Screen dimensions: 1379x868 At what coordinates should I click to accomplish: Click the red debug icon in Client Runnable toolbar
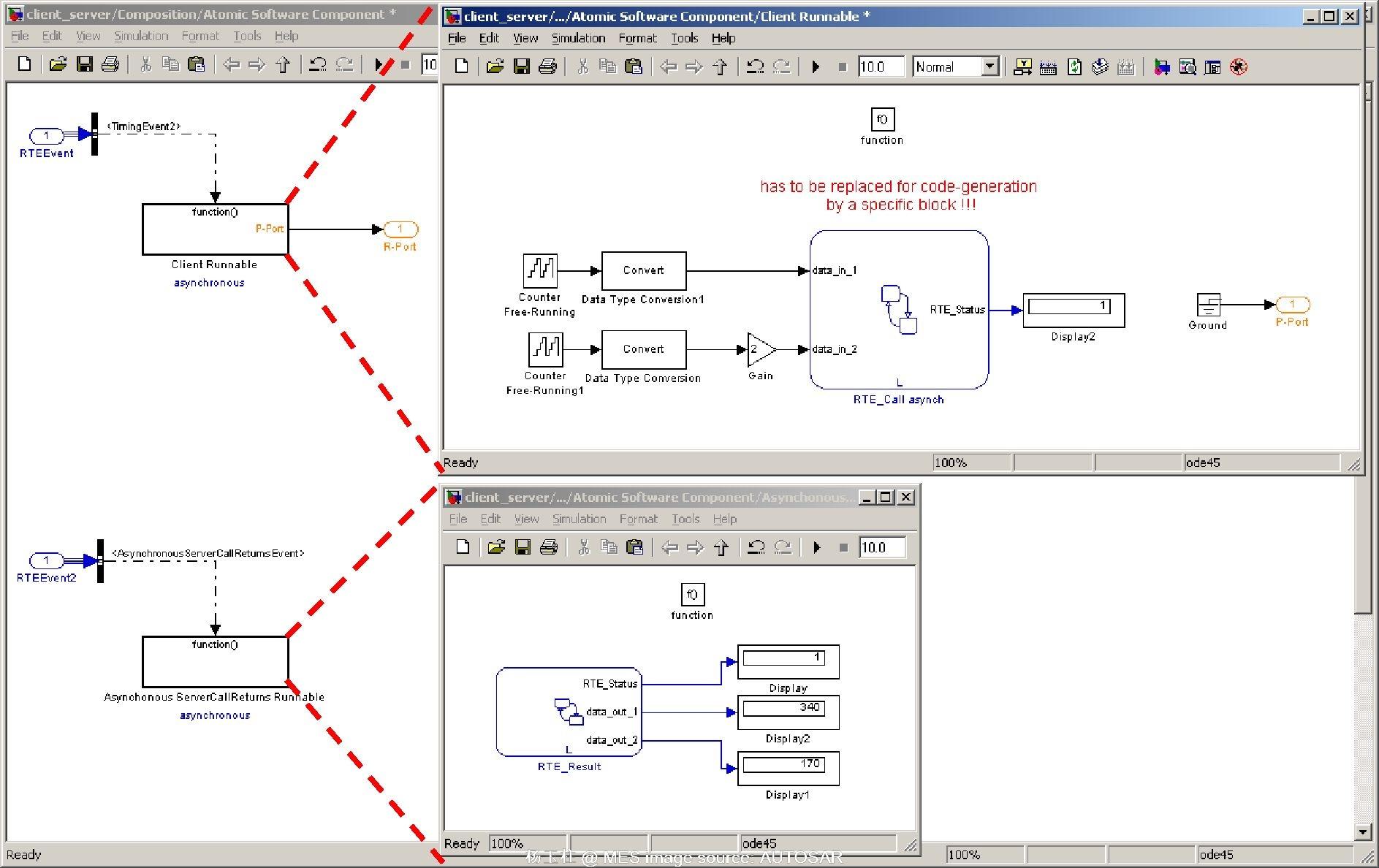click(1238, 67)
